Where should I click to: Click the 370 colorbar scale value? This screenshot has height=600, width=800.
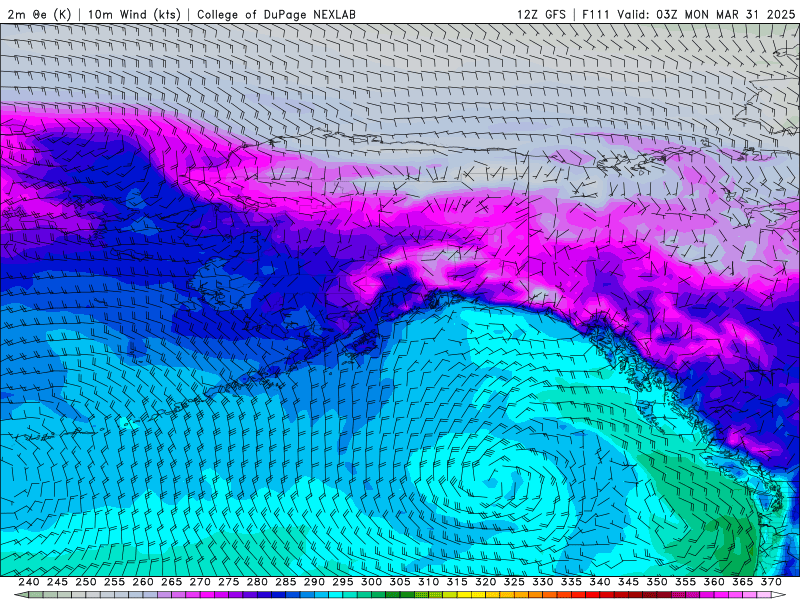coord(771,582)
